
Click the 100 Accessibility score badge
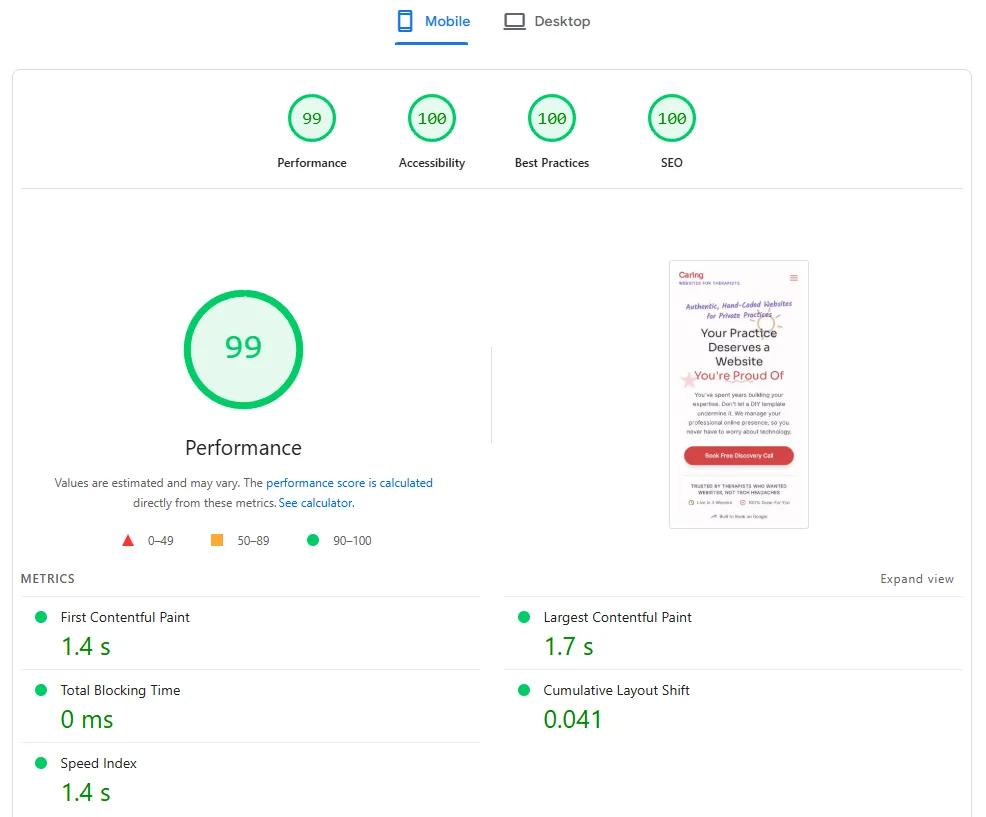click(x=431, y=117)
